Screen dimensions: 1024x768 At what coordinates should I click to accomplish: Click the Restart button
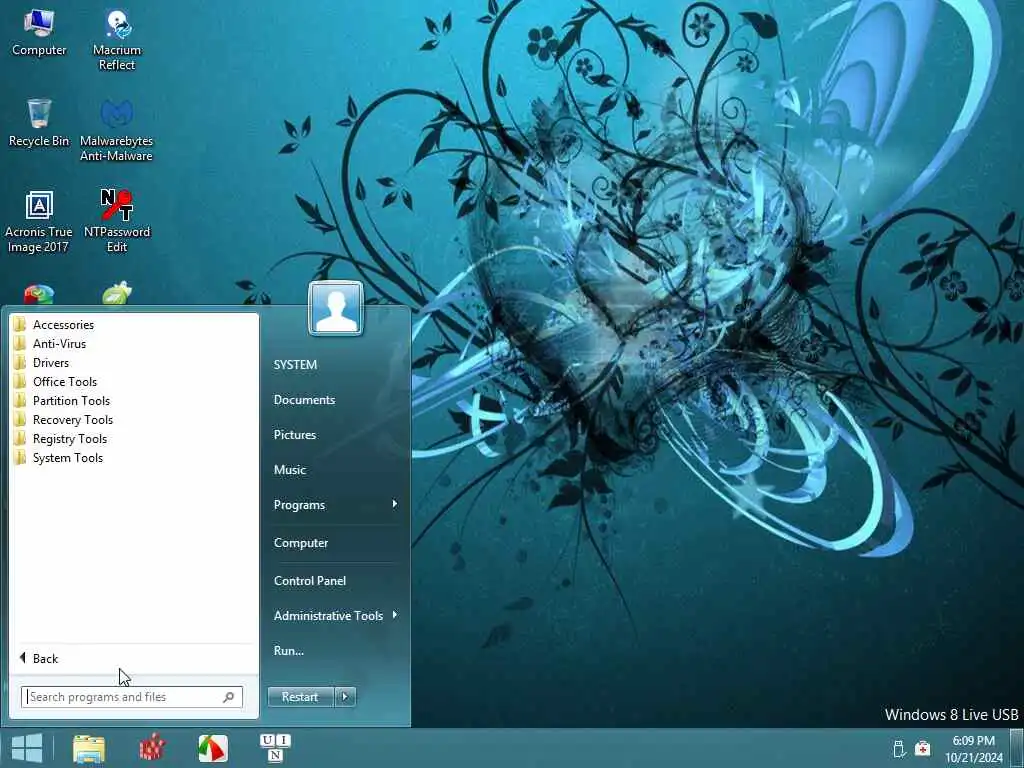[x=300, y=697]
